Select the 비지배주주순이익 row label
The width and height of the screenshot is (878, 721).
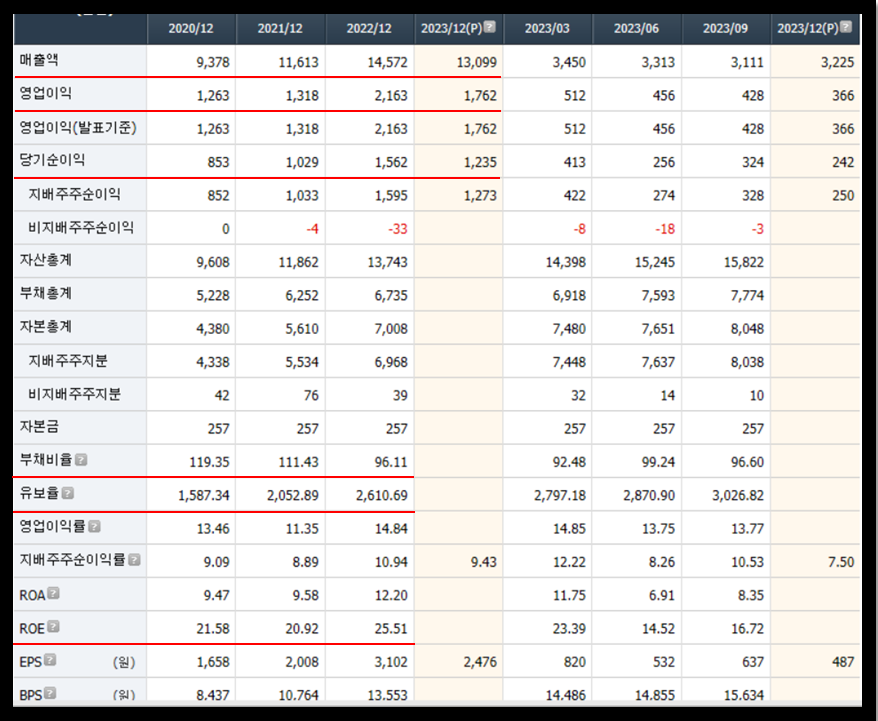(81, 227)
